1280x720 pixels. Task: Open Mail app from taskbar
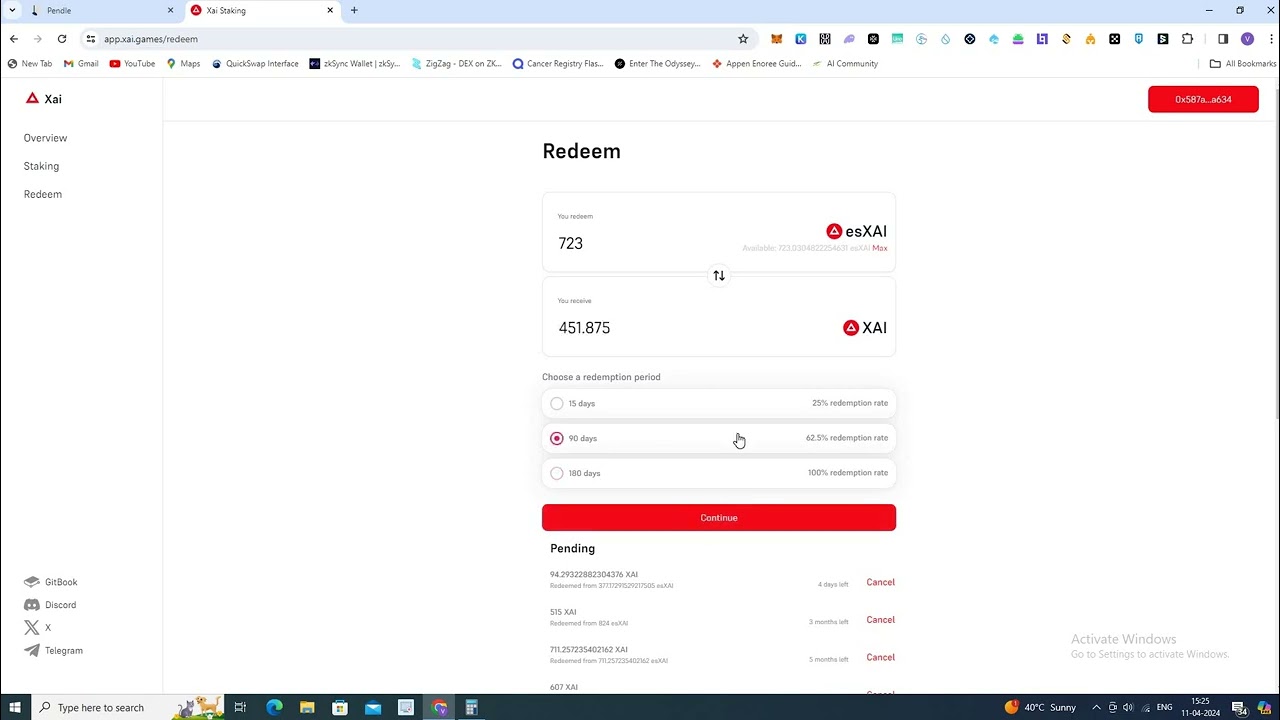[373, 707]
